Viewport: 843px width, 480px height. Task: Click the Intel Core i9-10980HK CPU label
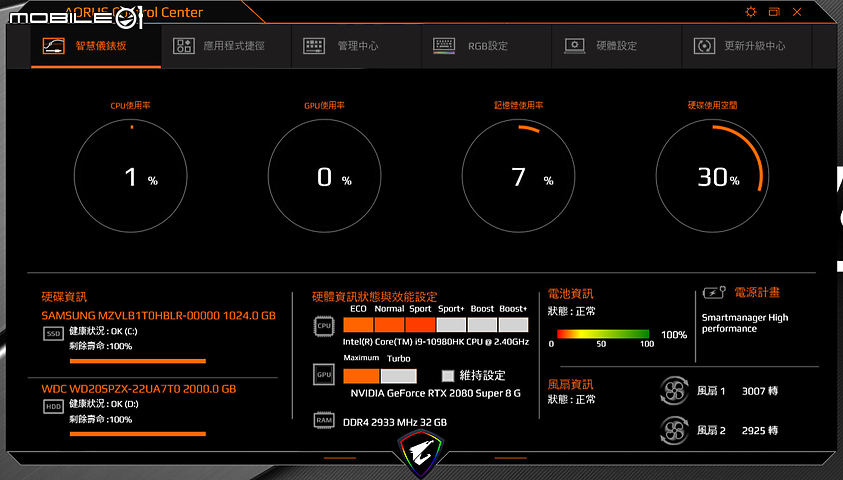435,342
